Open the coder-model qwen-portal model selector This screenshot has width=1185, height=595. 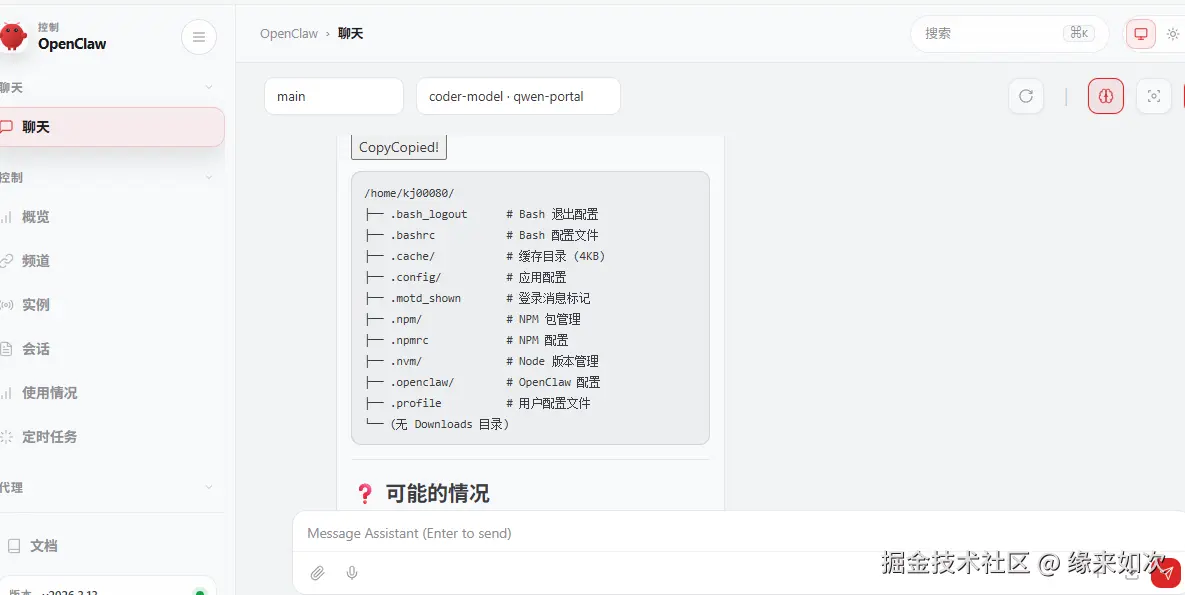(x=518, y=96)
